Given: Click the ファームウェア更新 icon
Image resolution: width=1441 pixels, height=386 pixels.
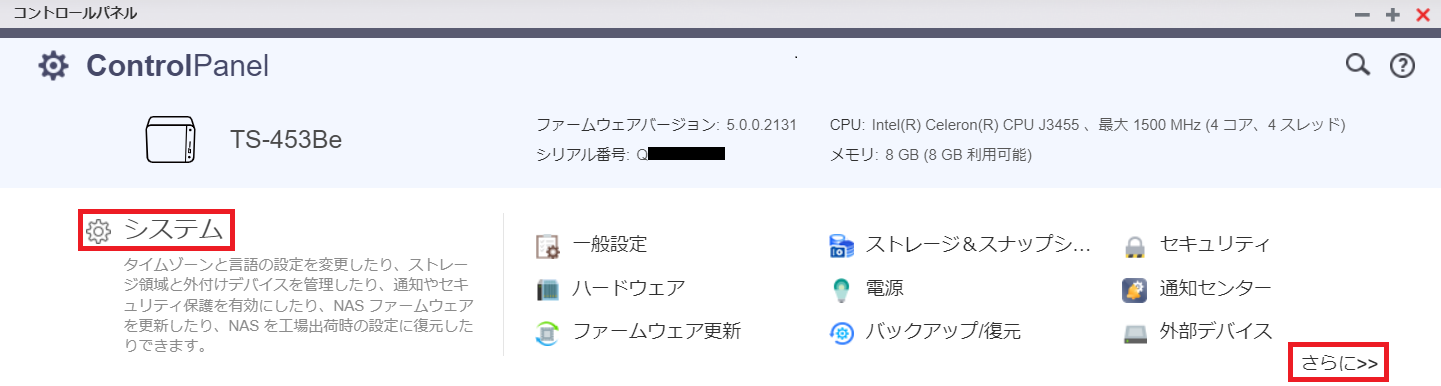Looking at the screenshot, I should [x=547, y=332].
